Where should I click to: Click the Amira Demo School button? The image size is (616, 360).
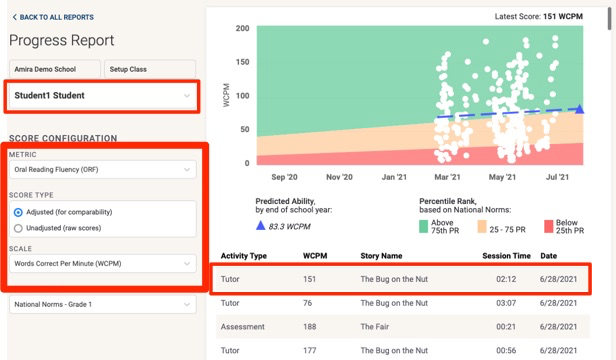pyautogui.click(x=55, y=69)
